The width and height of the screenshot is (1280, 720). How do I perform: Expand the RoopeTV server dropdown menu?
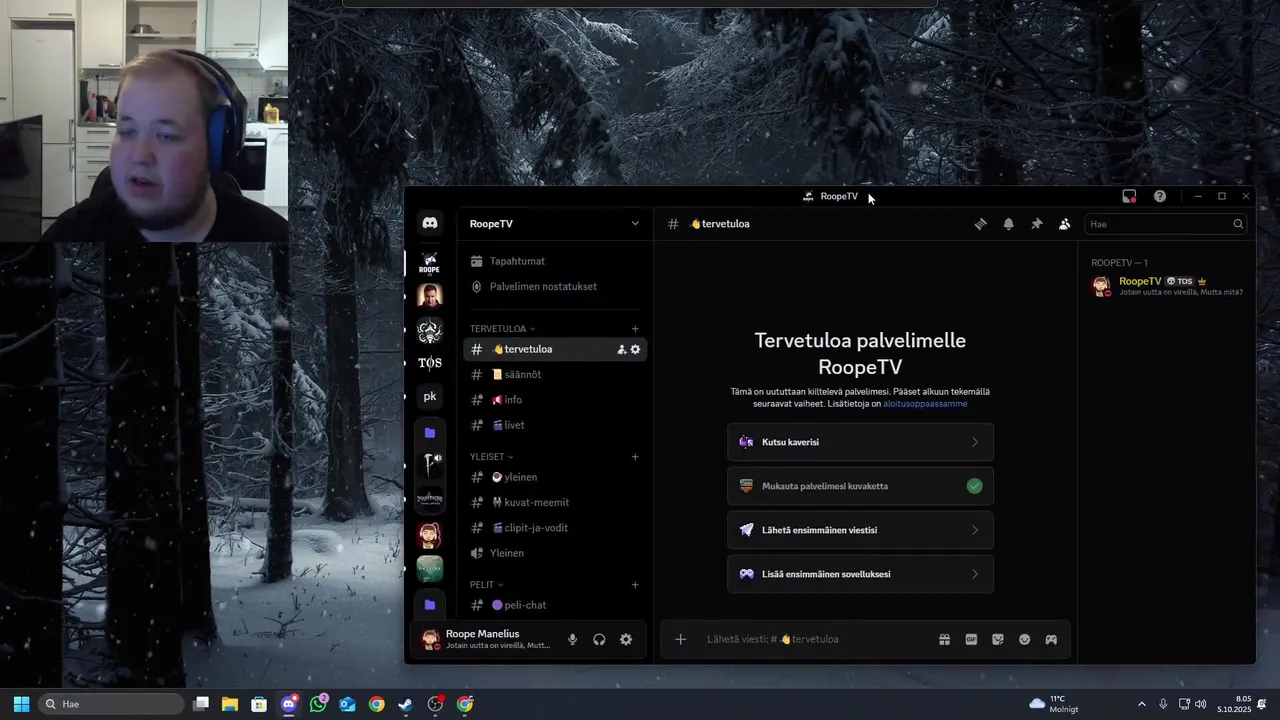635,224
